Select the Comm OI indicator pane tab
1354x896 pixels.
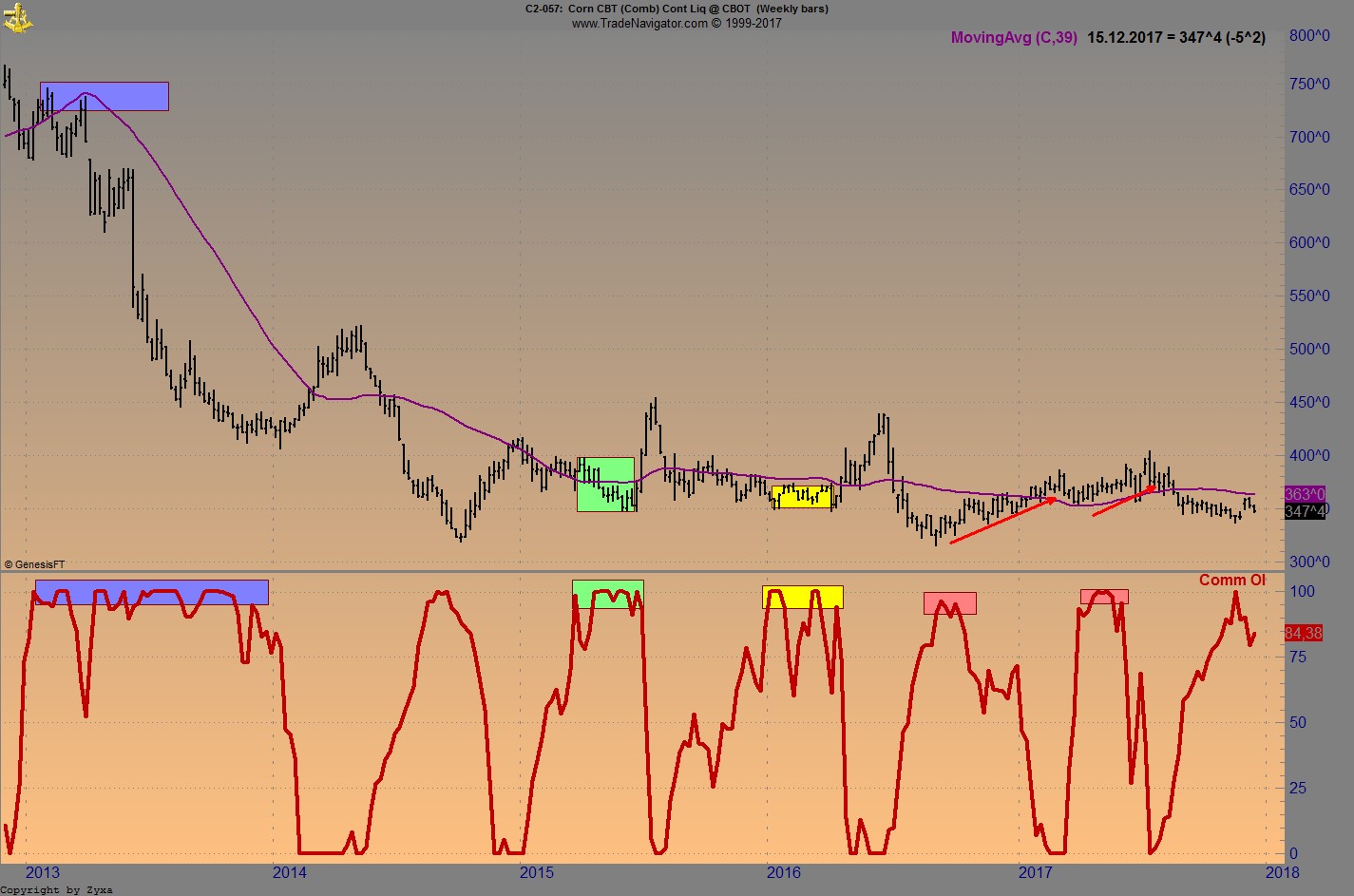click(x=1232, y=581)
